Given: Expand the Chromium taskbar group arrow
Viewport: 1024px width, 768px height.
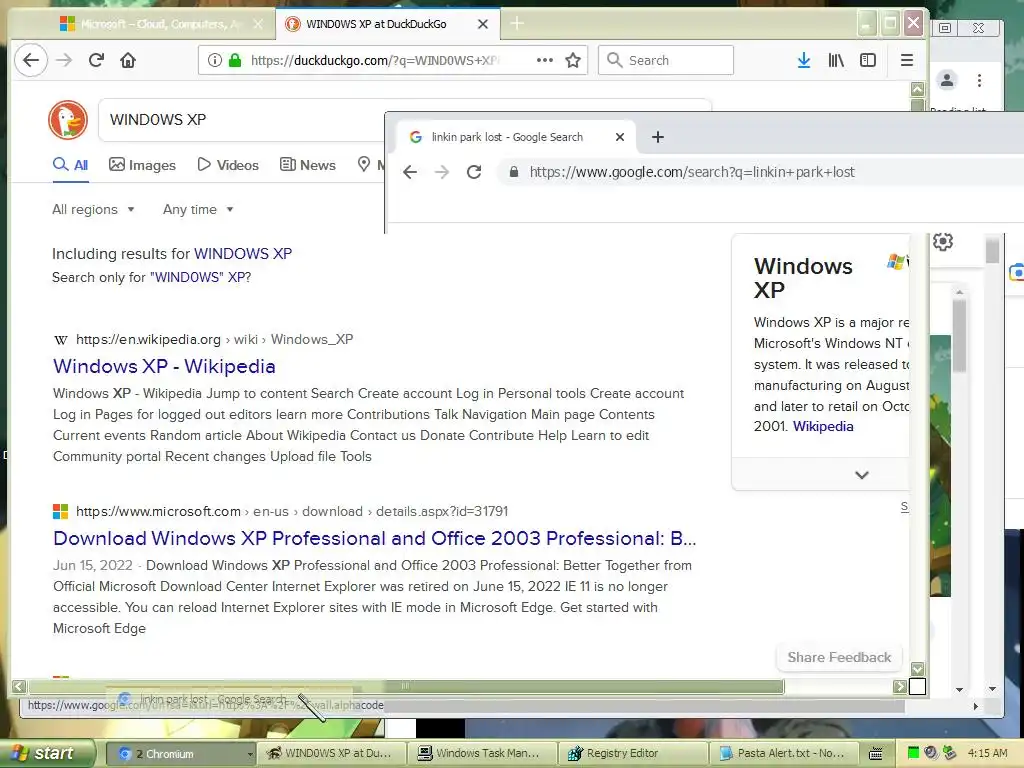Looking at the screenshot, I should (249, 754).
